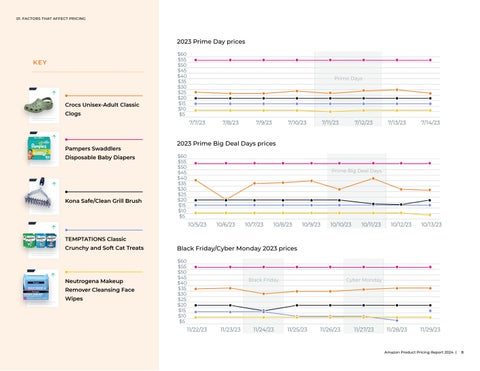Click the black Kona point at 10/13/23
Image resolution: width=480 pixels, height=371 pixels.
tap(430, 200)
